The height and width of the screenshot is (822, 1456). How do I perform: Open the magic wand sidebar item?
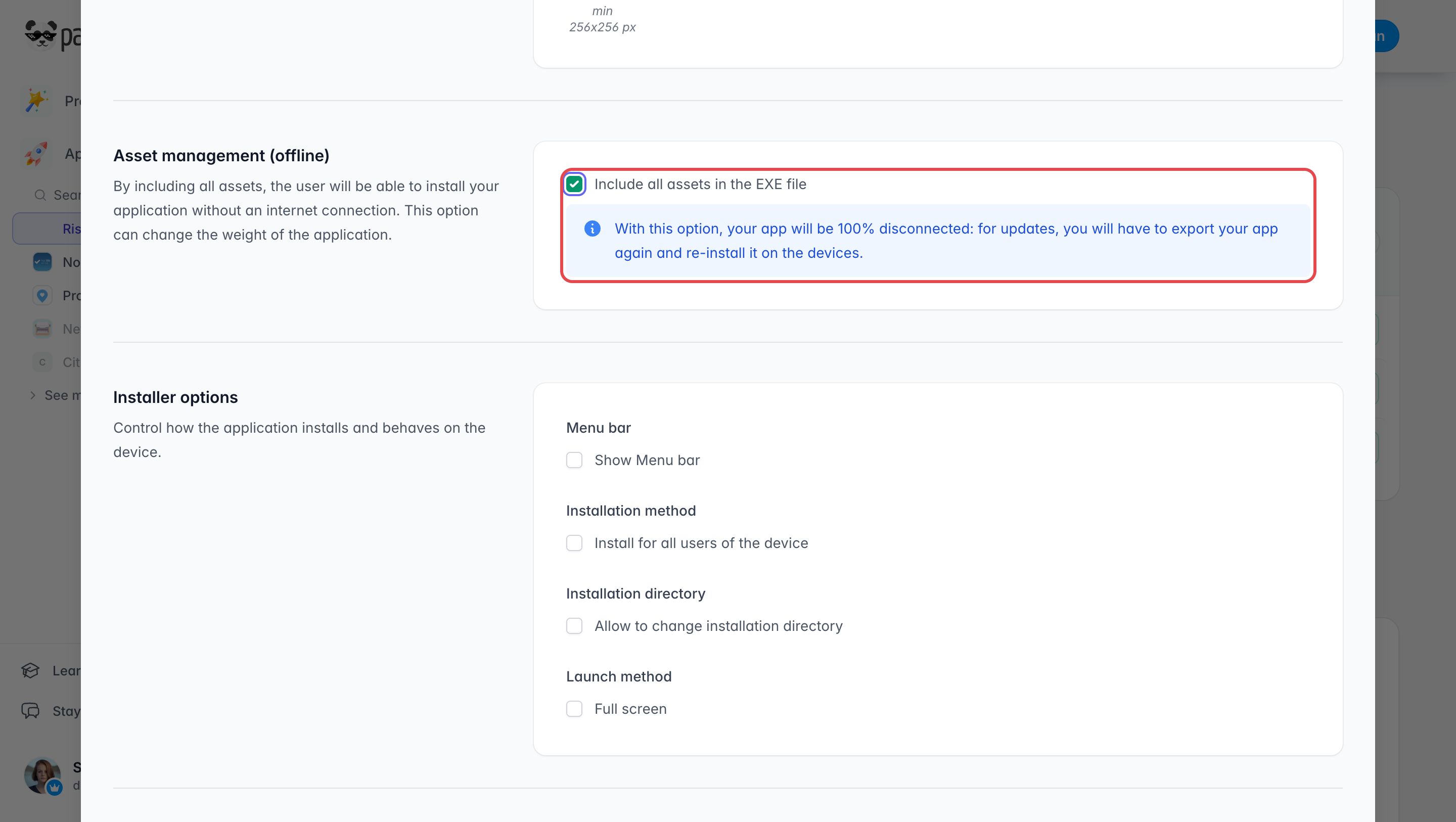37,101
